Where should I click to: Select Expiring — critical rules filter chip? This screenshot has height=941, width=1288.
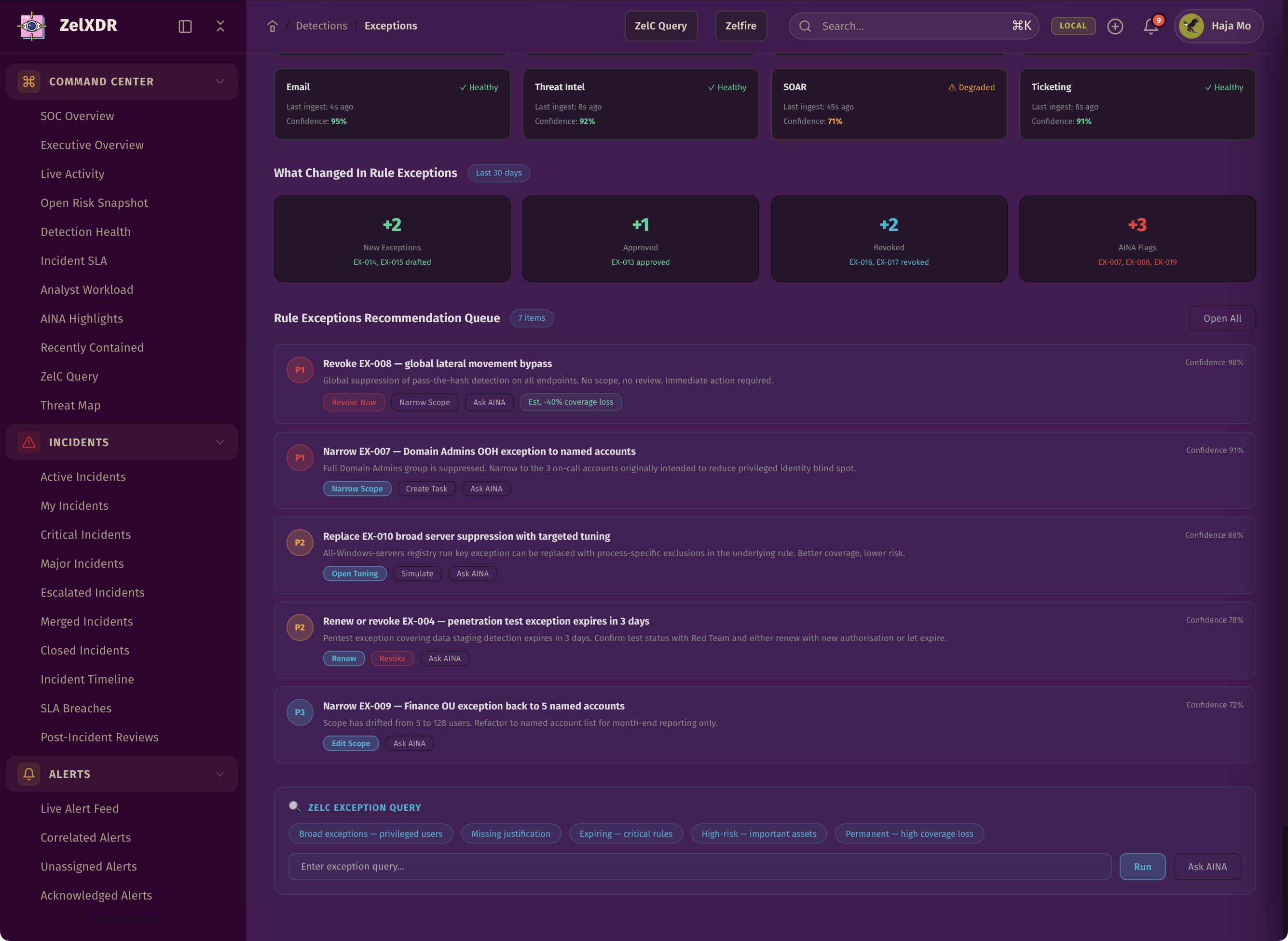626,833
